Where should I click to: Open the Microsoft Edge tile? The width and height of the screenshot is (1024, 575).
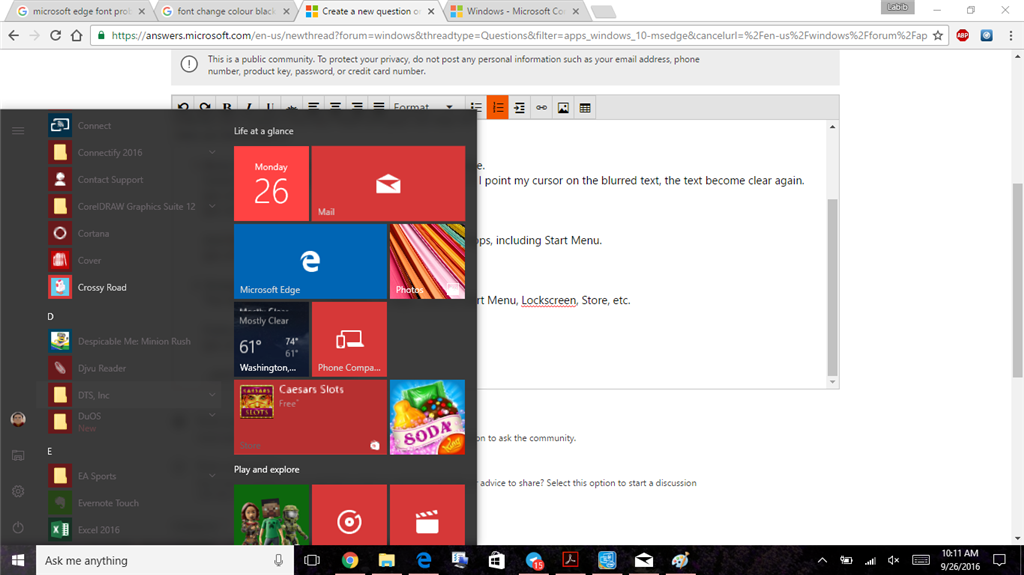click(x=310, y=261)
